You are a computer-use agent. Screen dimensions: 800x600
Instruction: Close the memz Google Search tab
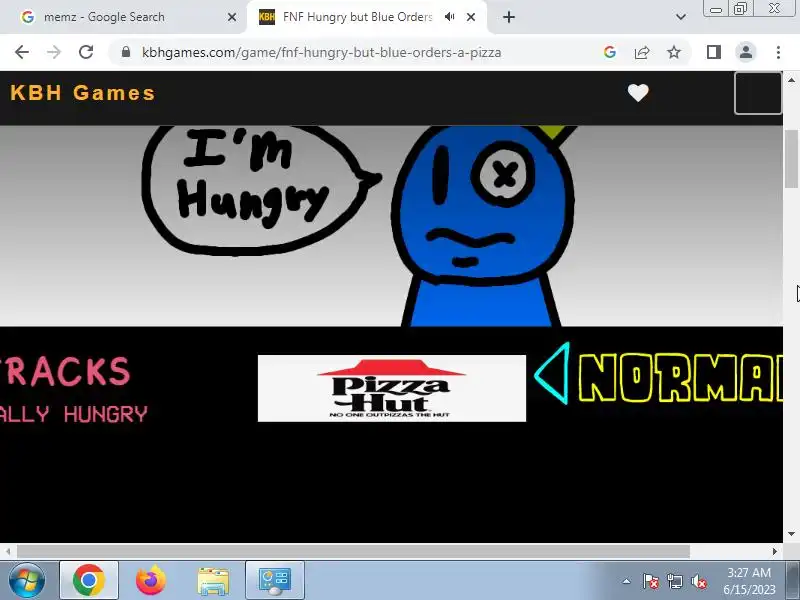click(x=232, y=17)
